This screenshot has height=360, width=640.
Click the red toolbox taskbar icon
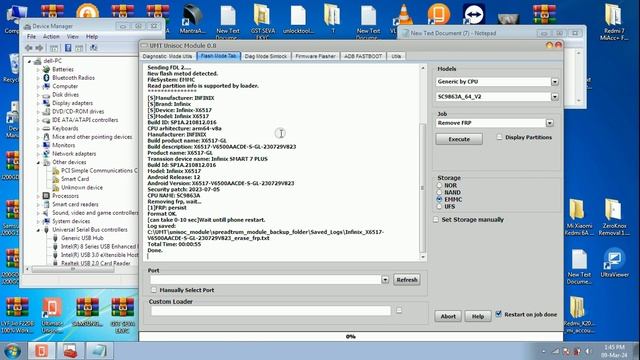(x=70, y=351)
